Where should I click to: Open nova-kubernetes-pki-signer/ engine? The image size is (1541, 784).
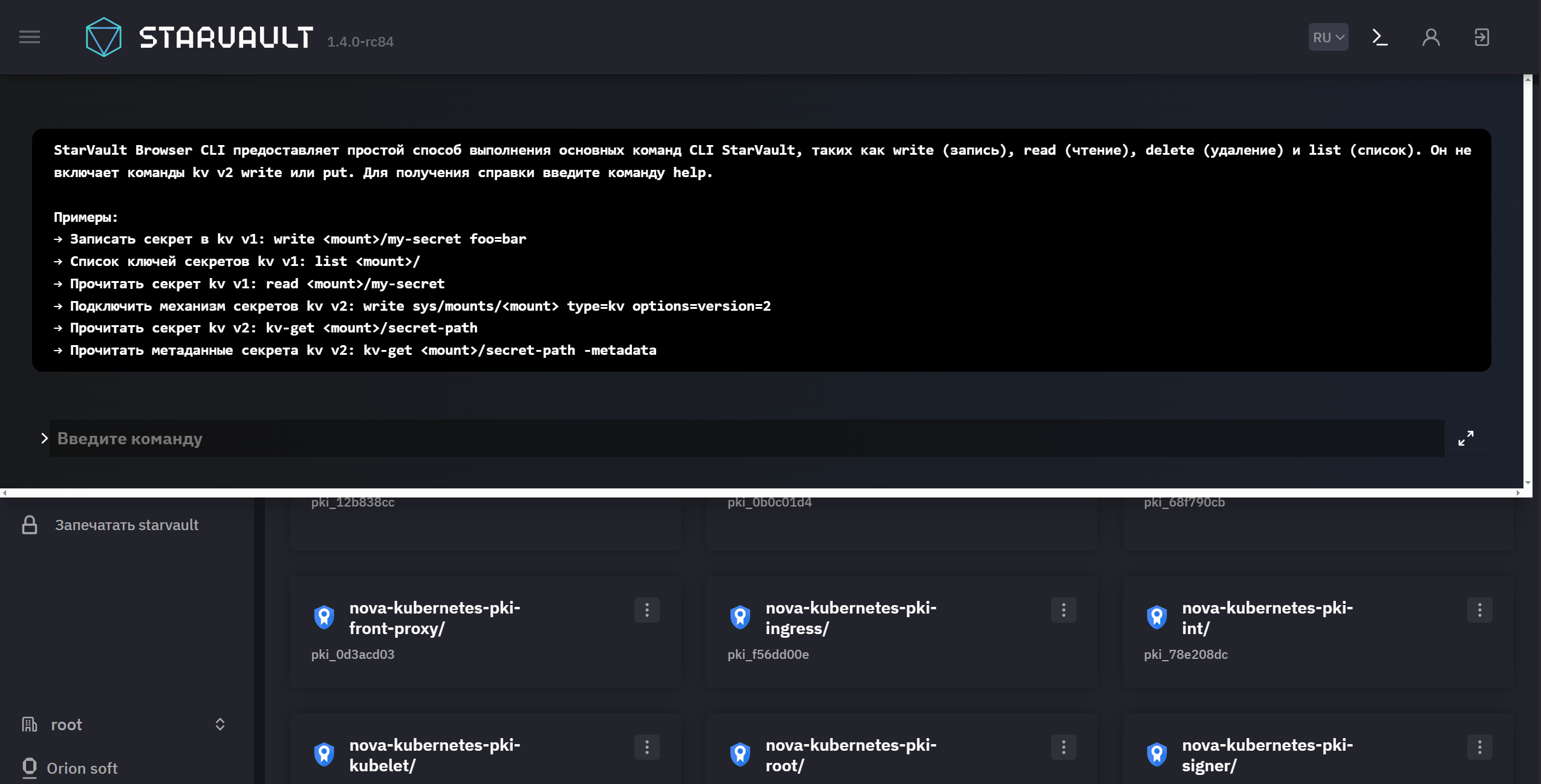[x=1267, y=755]
